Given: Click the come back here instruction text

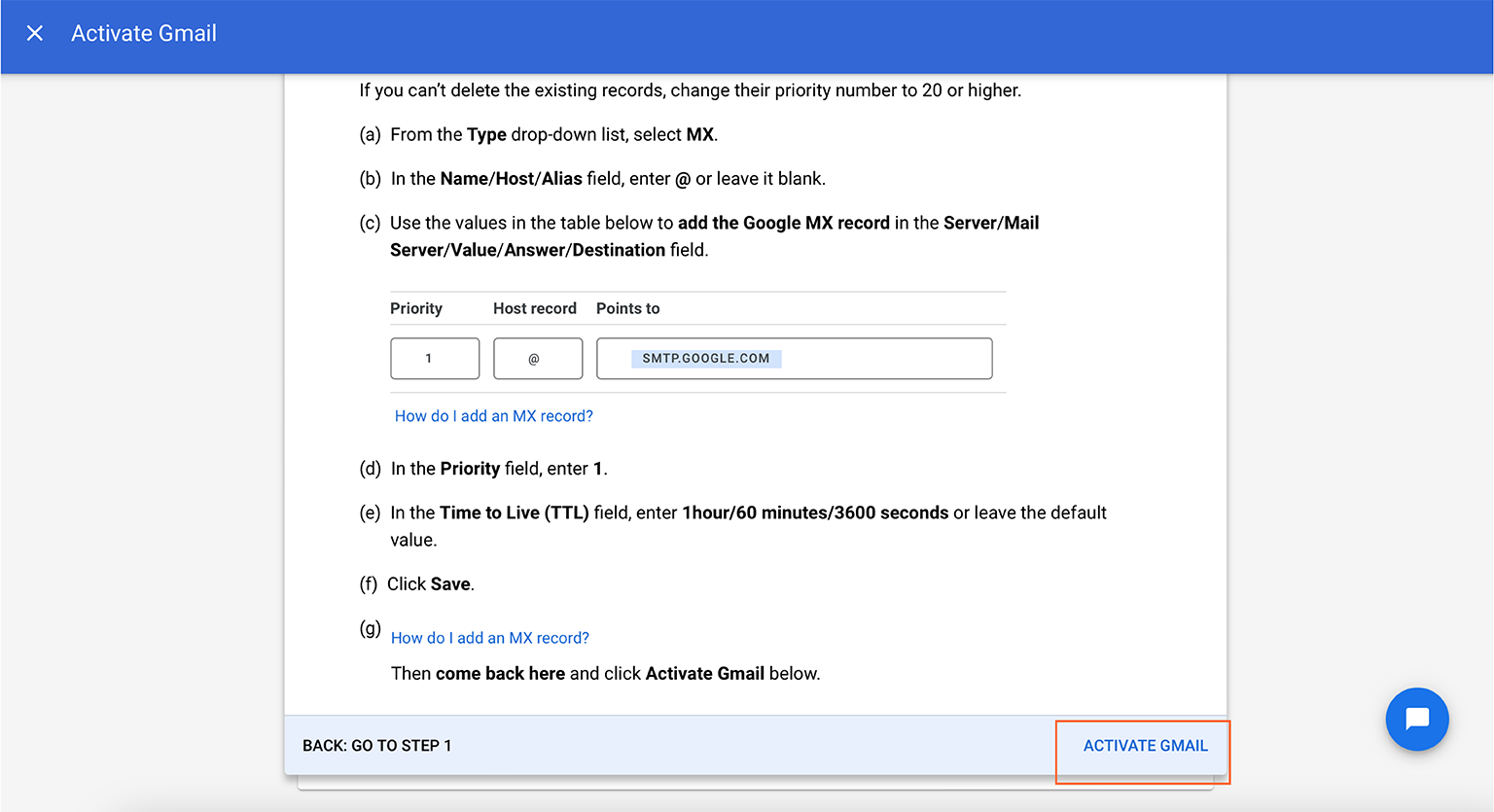Looking at the screenshot, I should [605, 674].
